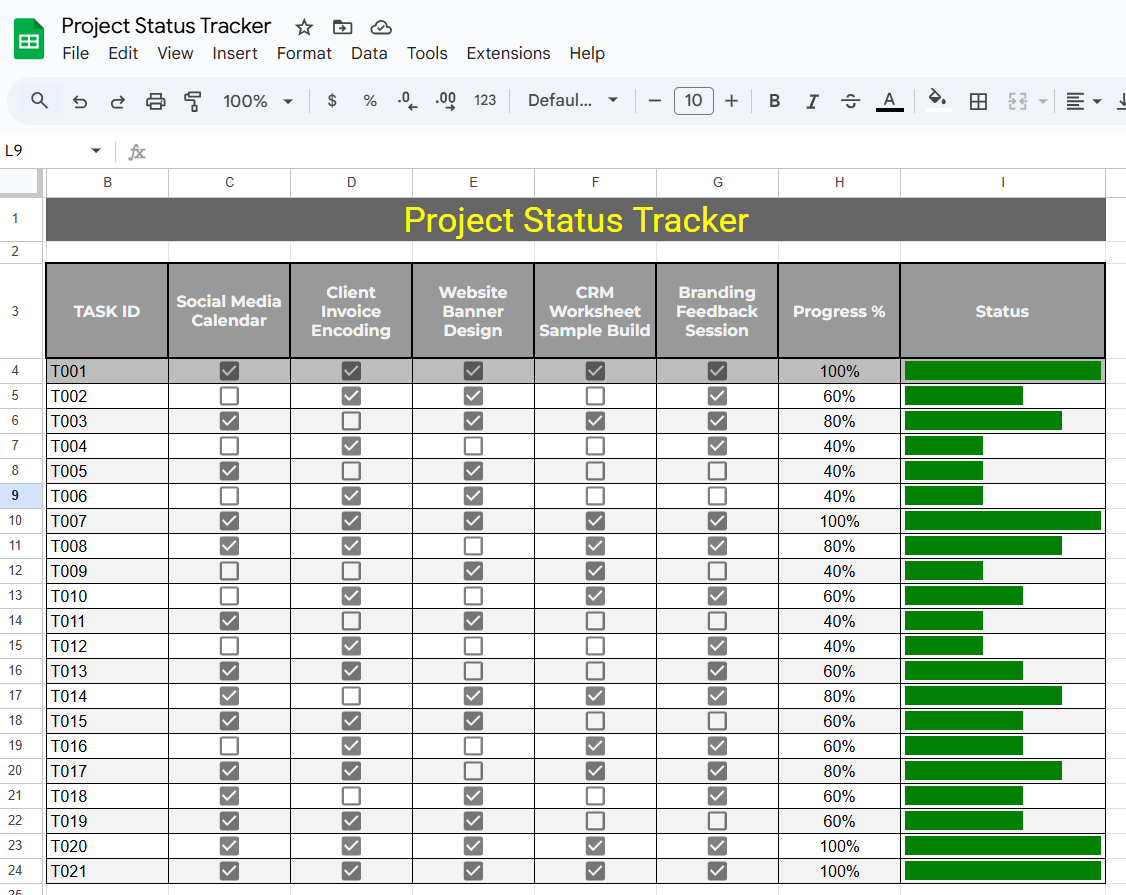Open the Data menu
The image size is (1126, 895).
[x=369, y=54]
